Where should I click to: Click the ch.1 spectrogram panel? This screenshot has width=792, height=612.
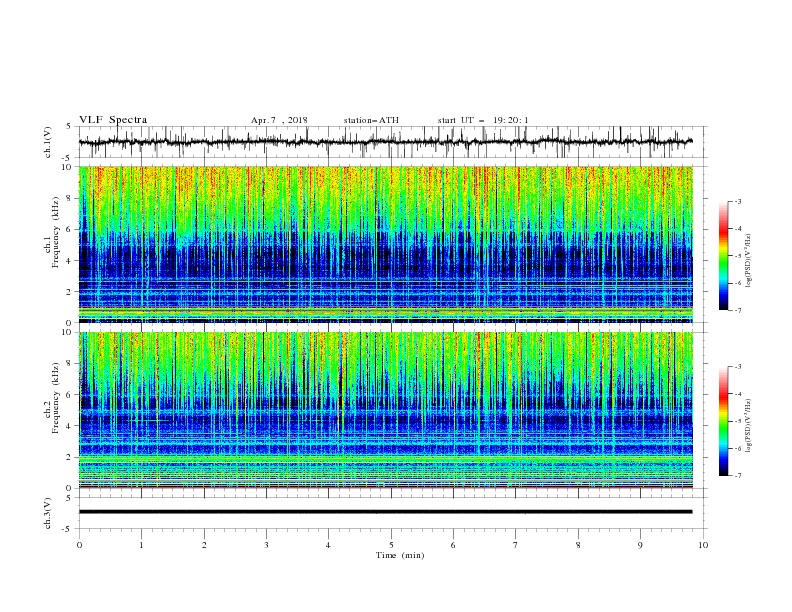pyautogui.click(x=386, y=244)
